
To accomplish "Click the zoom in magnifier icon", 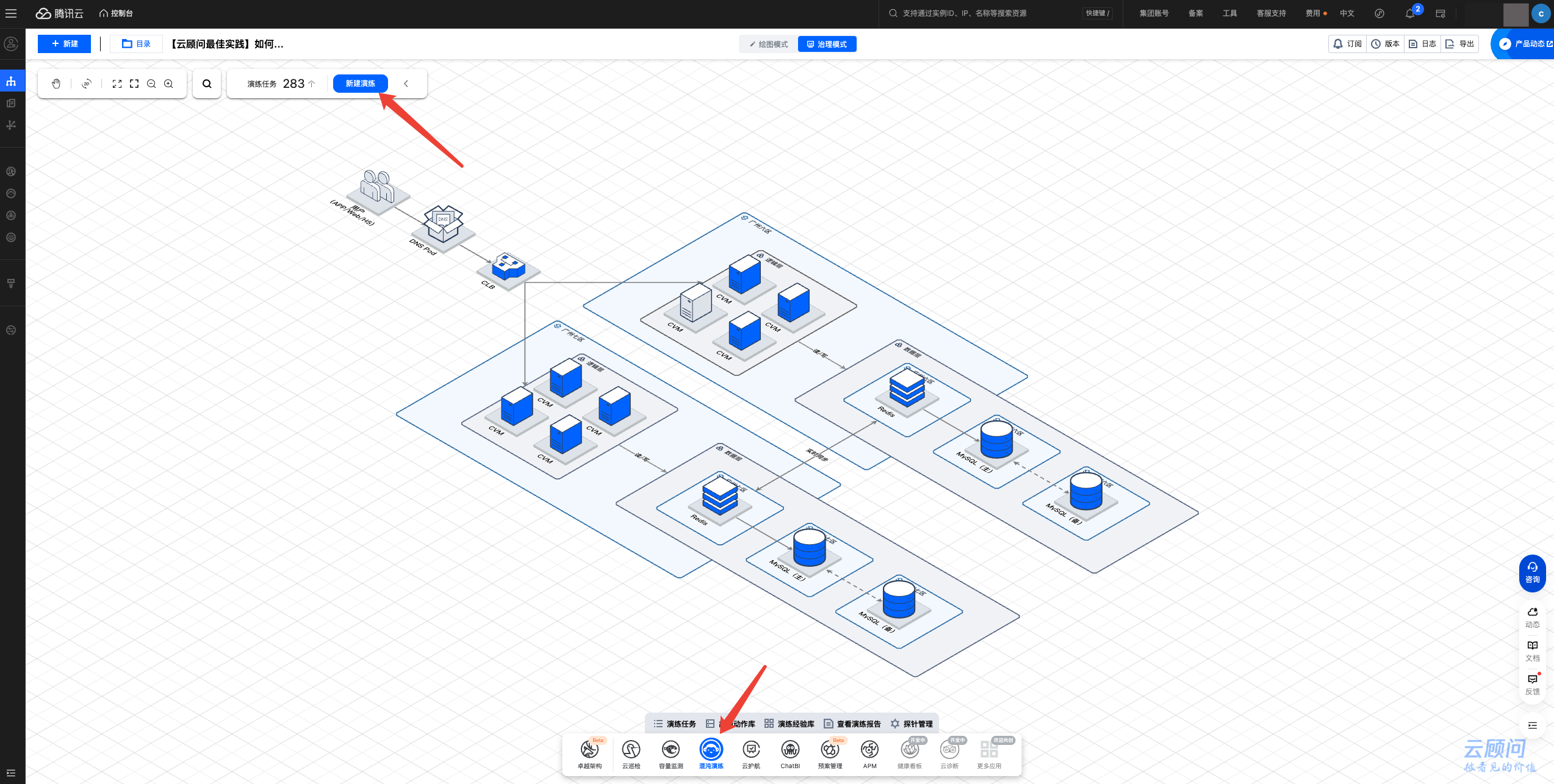I will coord(168,84).
